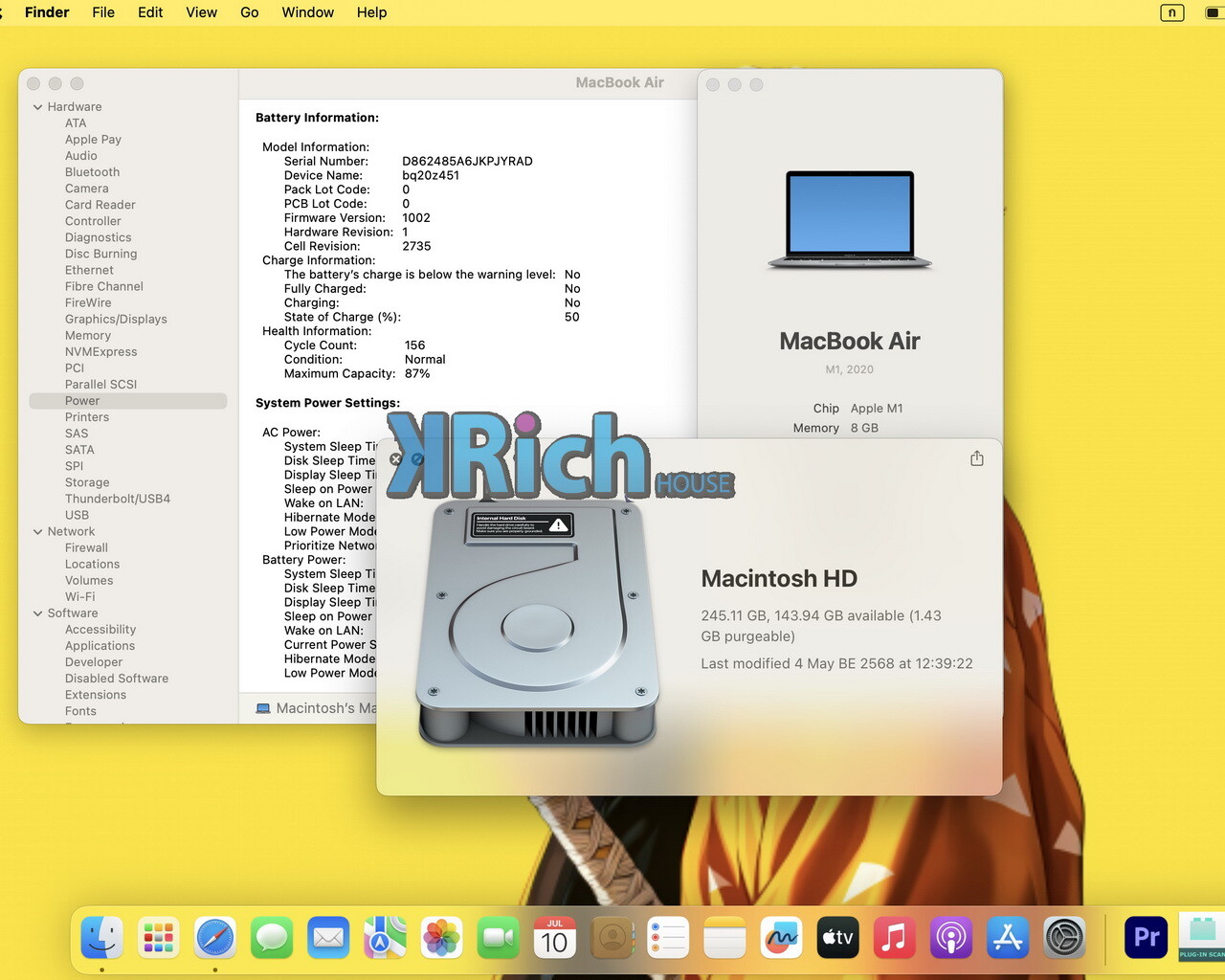Collapse the Software section chevron
The width and height of the screenshot is (1225, 980).
click(x=38, y=613)
